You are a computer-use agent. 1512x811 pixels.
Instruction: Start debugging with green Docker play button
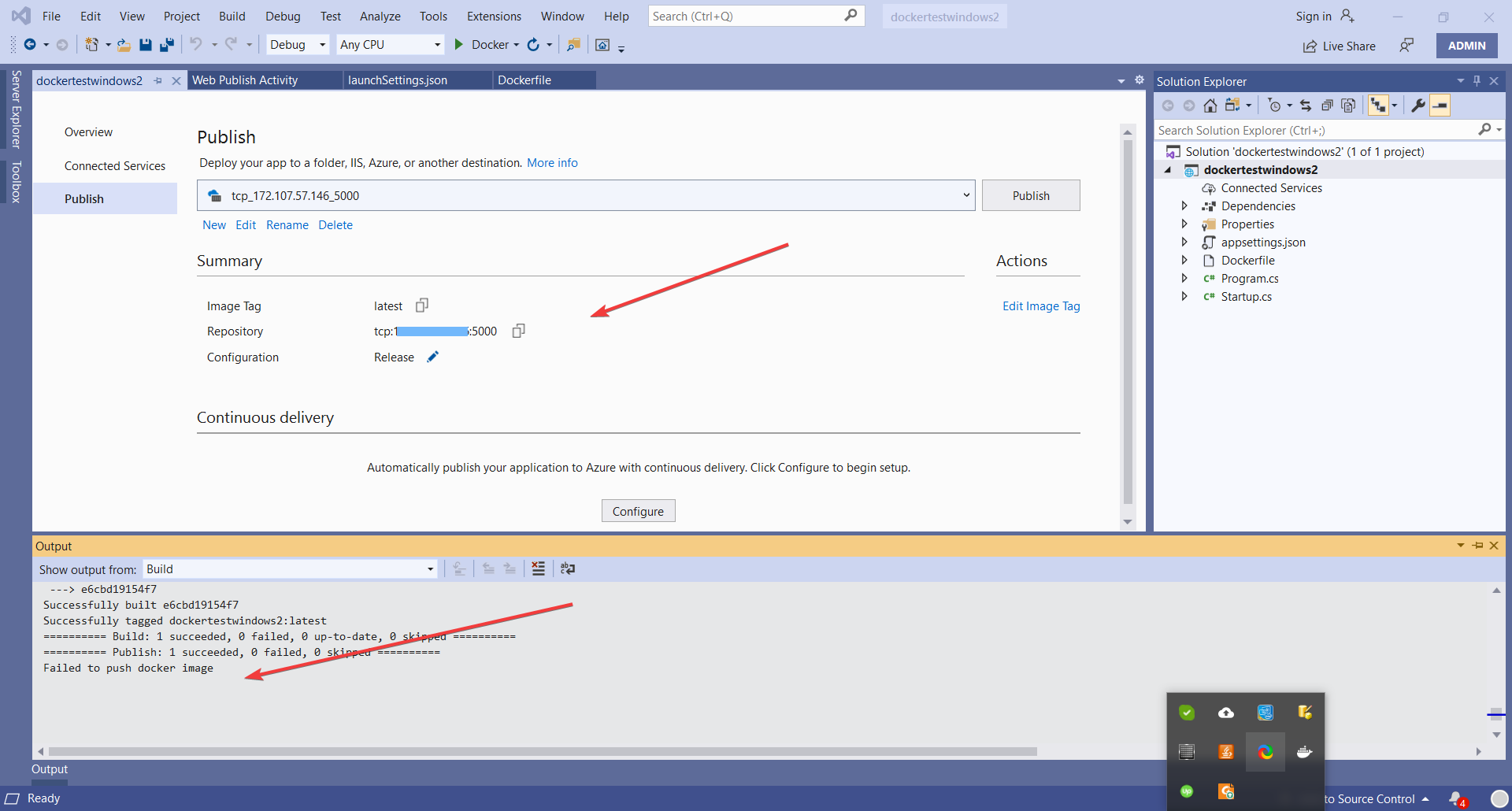coord(458,45)
